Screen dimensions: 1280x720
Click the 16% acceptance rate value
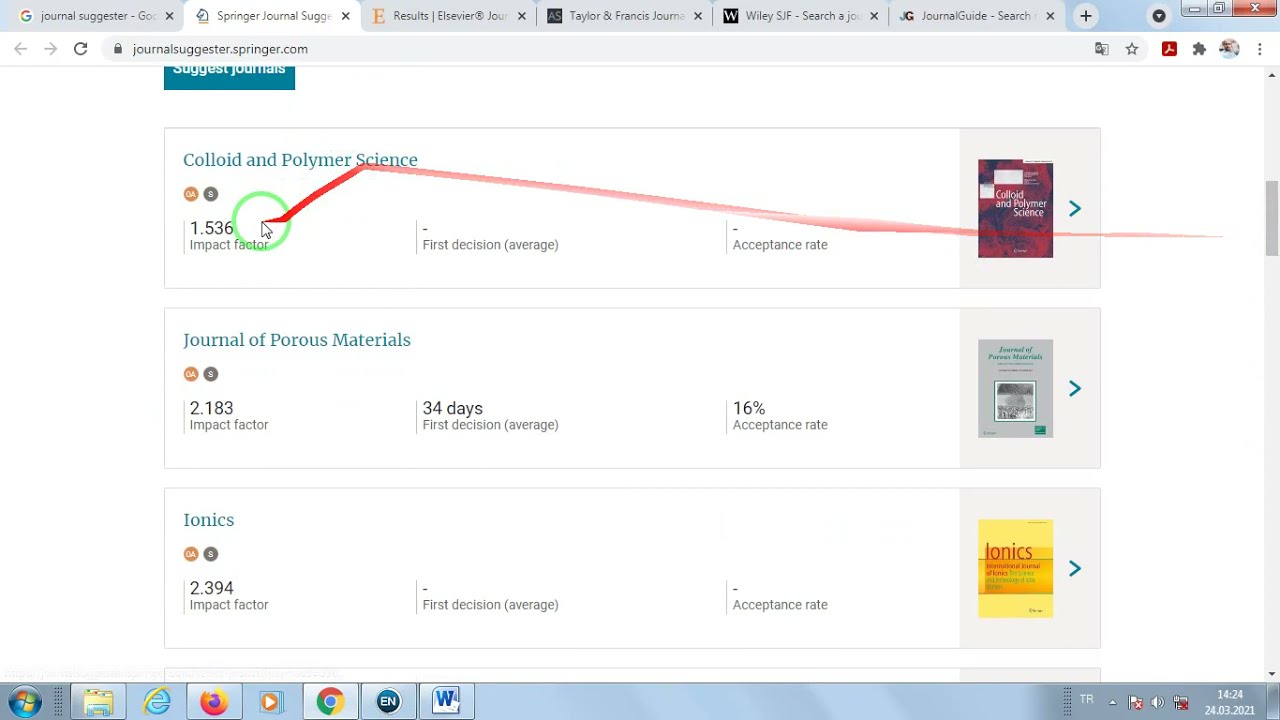tap(749, 408)
